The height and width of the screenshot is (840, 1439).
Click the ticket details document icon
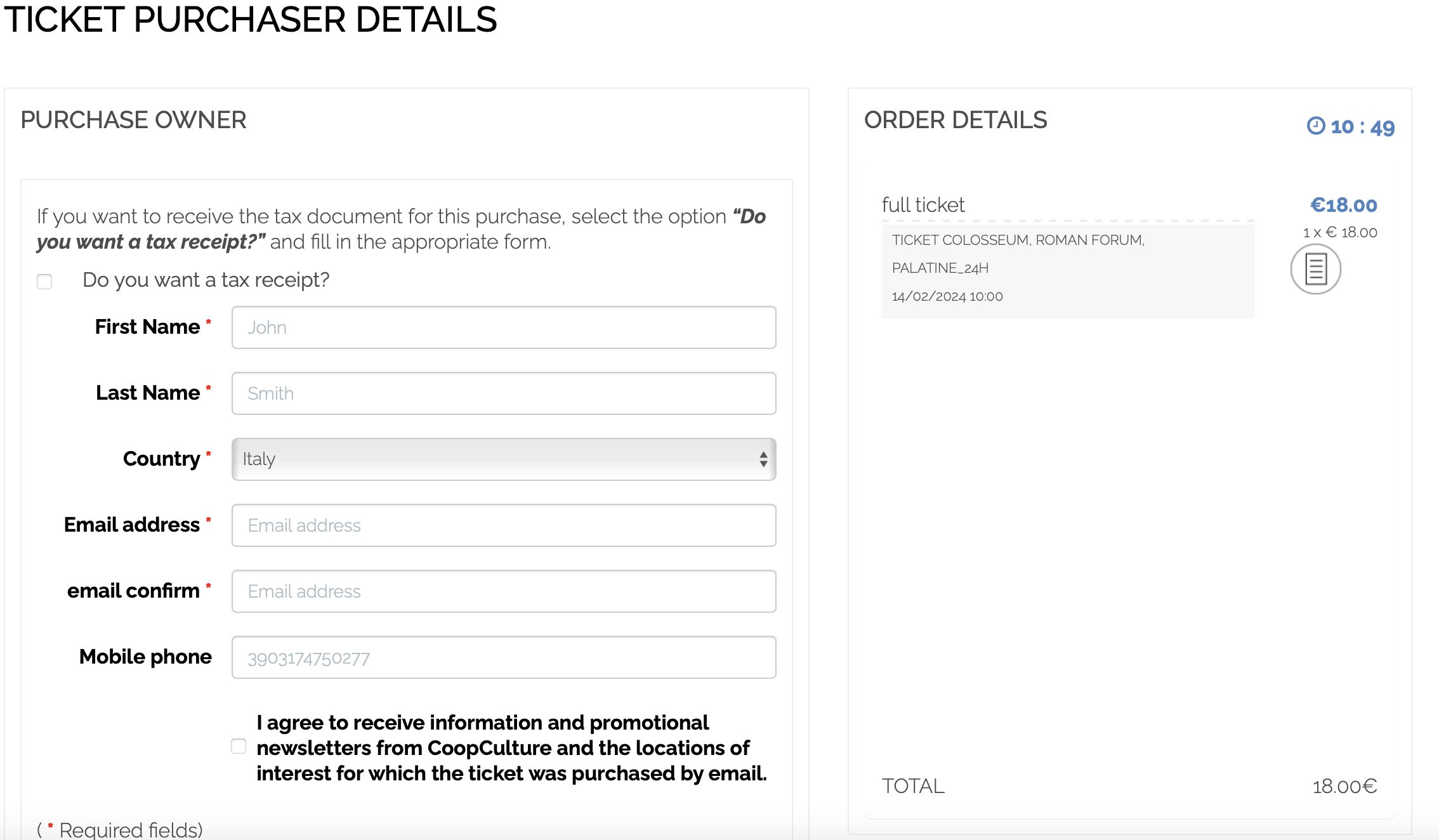[1315, 269]
